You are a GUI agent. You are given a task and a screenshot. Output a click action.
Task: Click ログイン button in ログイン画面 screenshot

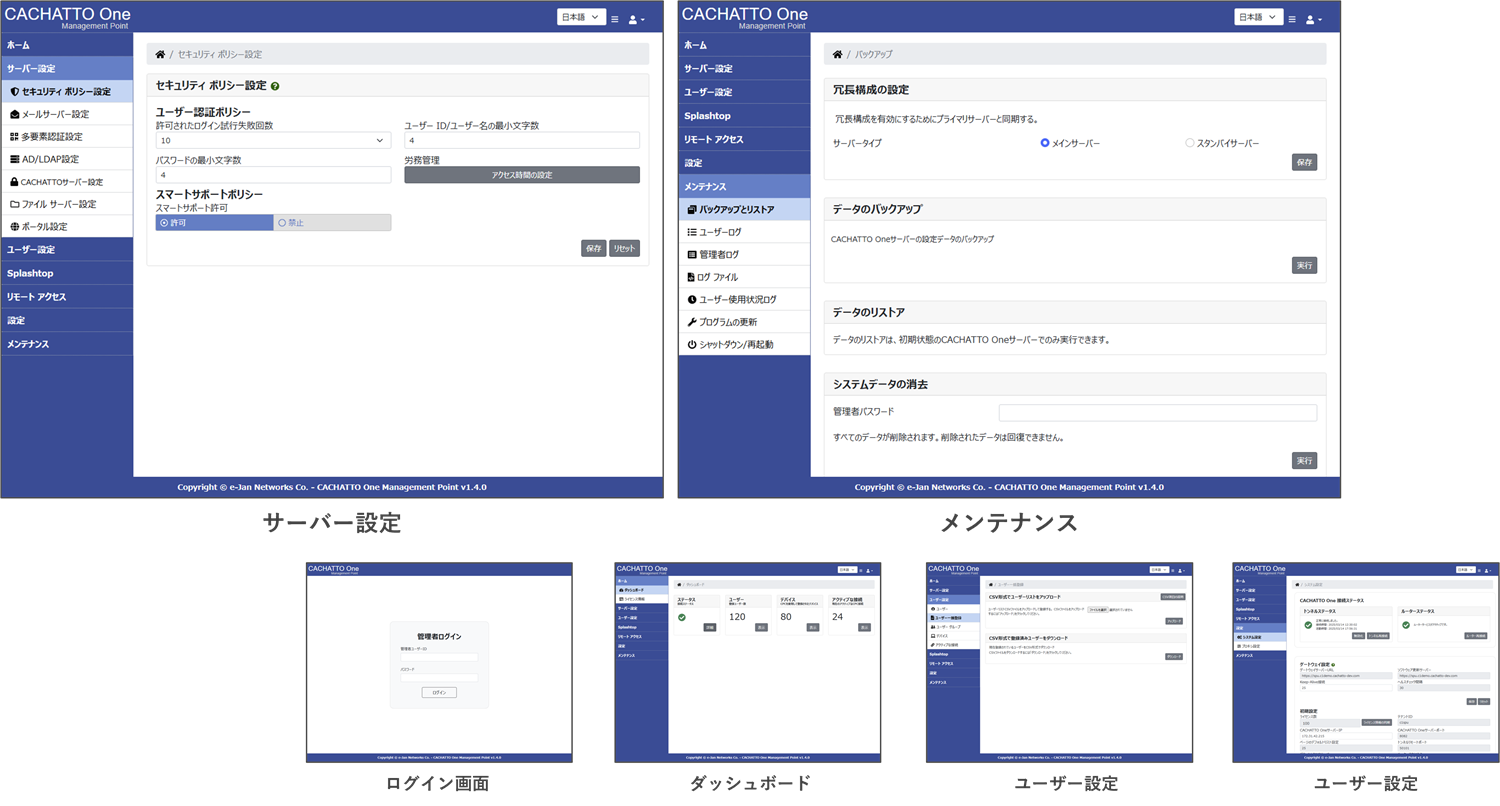point(439,692)
